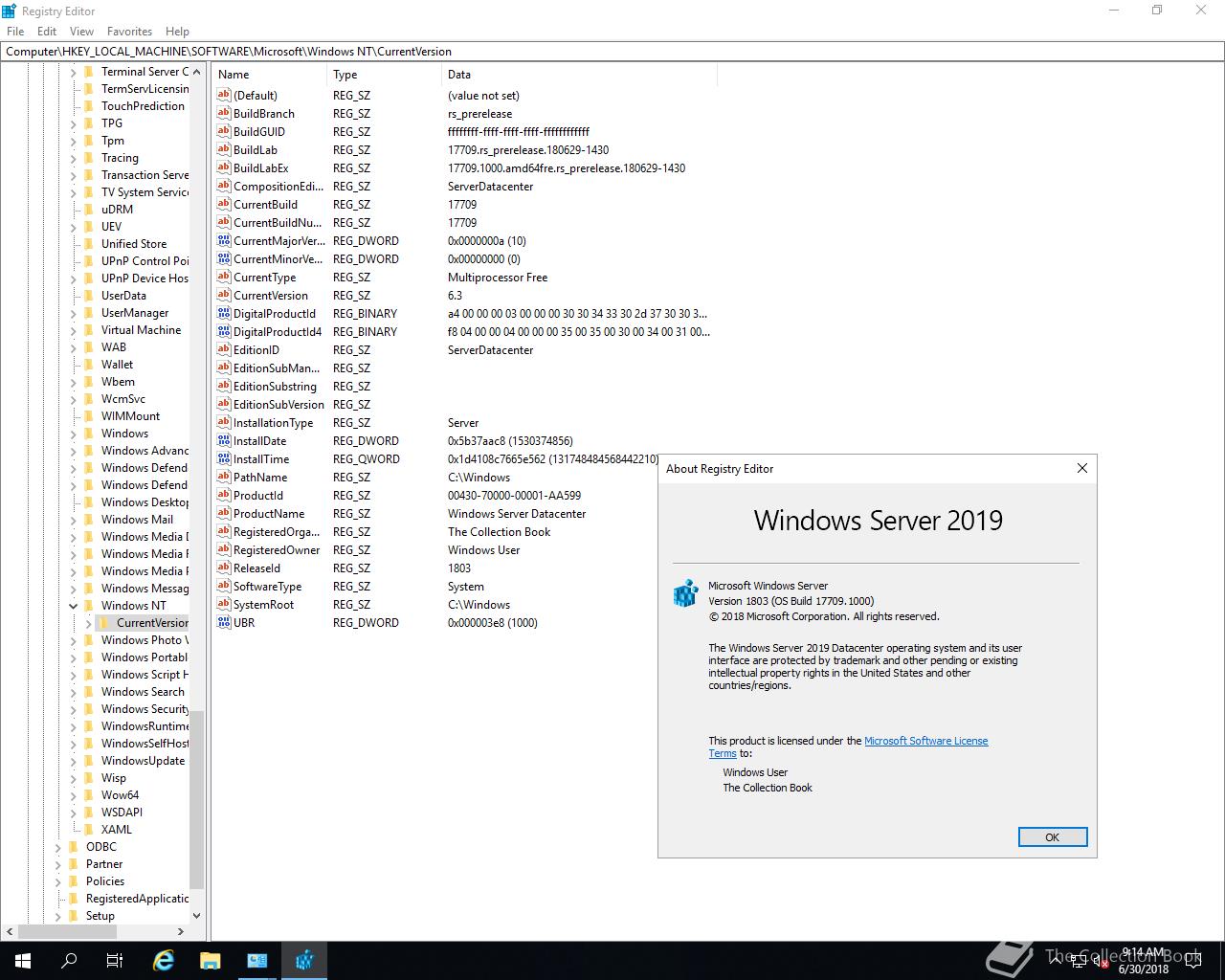Click the DigitalProductId binary value icon
The height and width of the screenshot is (980, 1225).
click(x=224, y=313)
